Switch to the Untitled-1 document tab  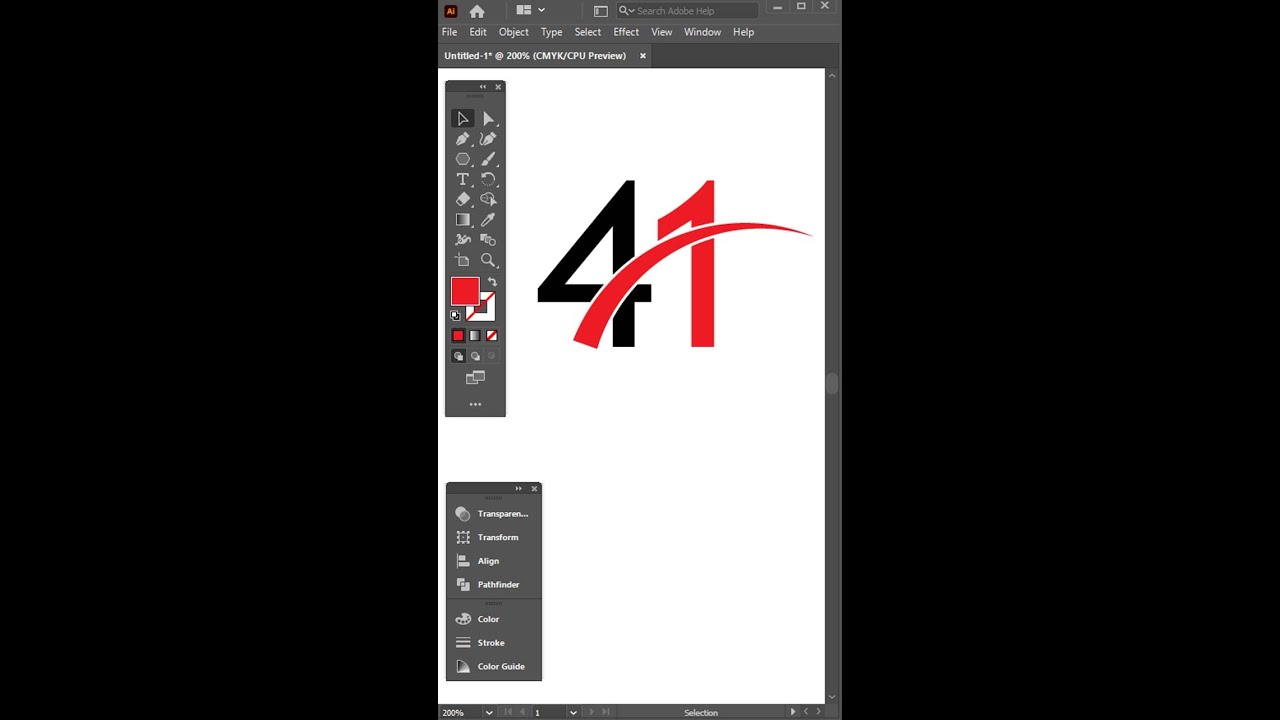click(x=535, y=56)
